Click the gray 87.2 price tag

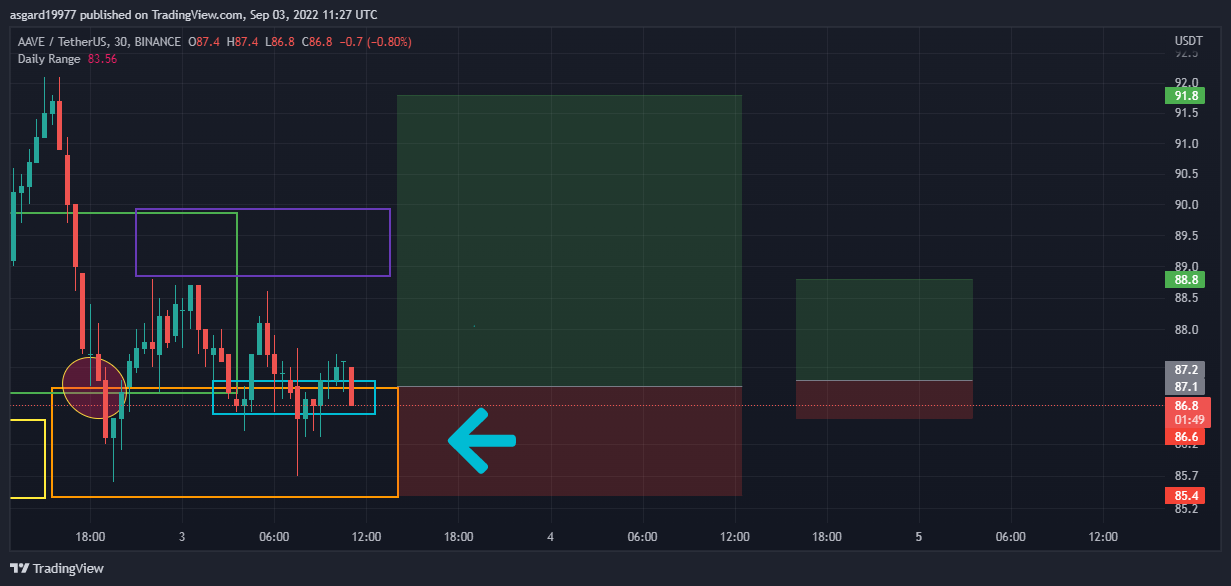pyautogui.click(x=1186, y=369)
